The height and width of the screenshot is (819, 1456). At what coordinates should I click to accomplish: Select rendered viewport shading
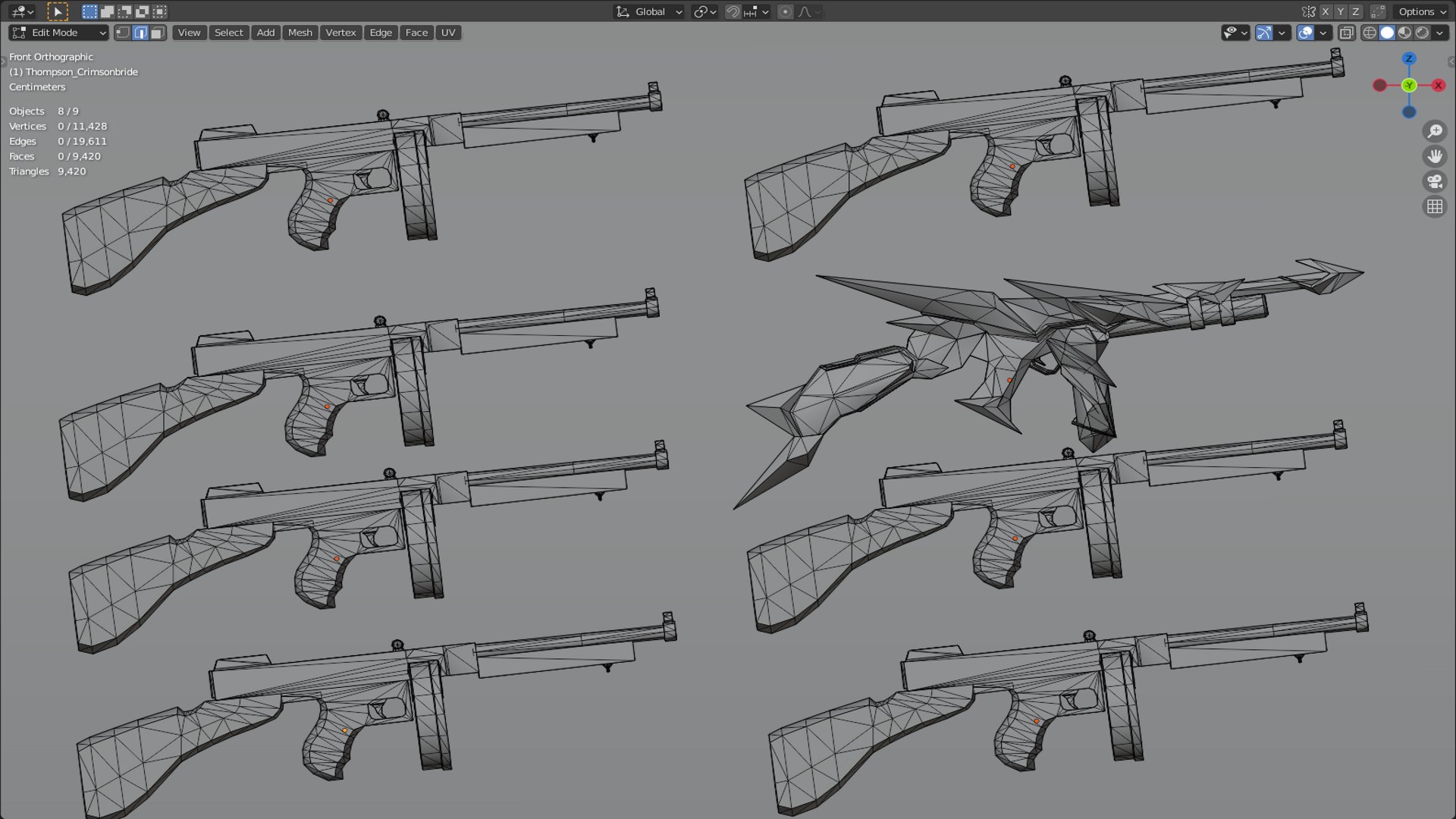(x=1422, y=33)
